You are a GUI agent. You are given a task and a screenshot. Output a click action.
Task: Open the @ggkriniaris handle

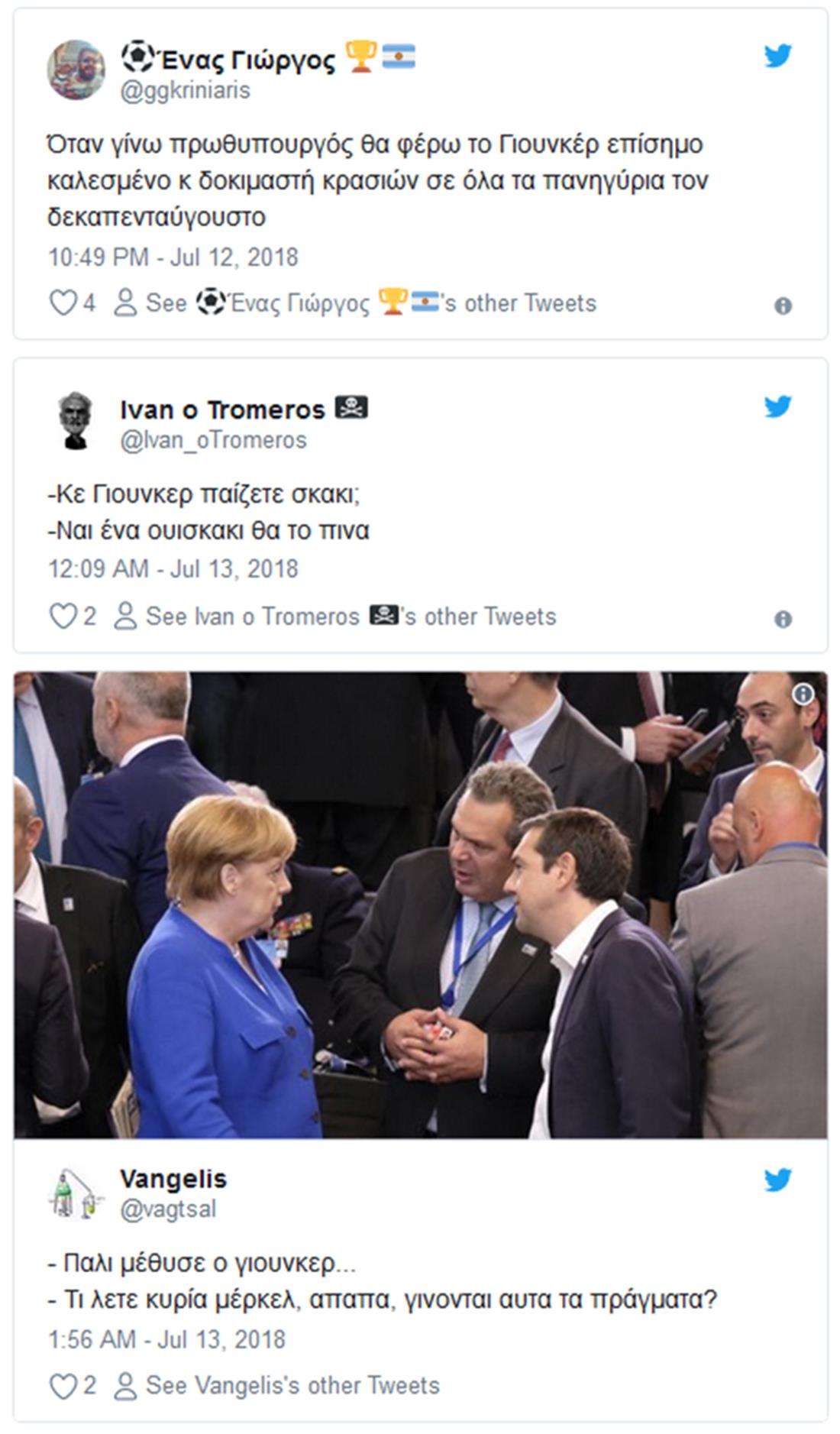186,90
